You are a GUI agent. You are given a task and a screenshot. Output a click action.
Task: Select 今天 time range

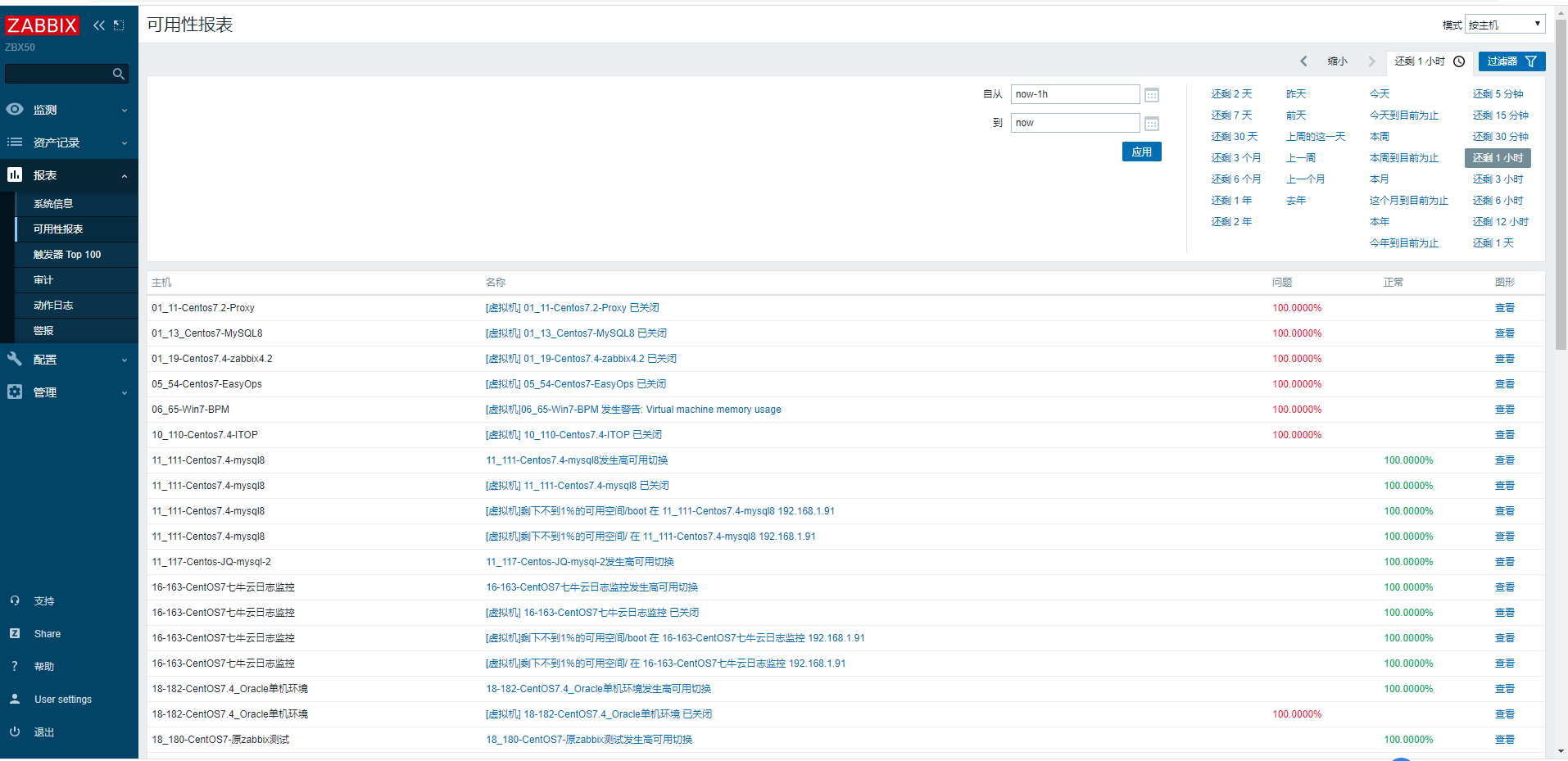[x=1380, y=94]
